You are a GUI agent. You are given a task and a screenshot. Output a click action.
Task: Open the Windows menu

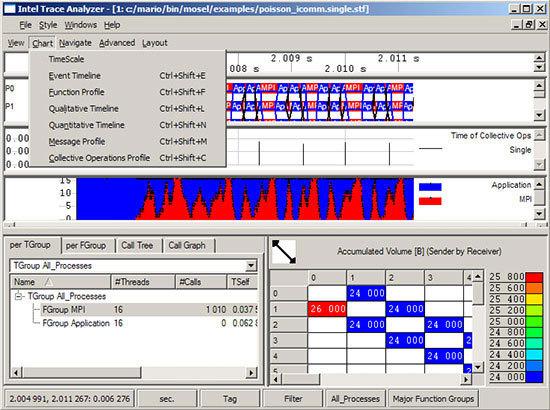coord(81,25)
